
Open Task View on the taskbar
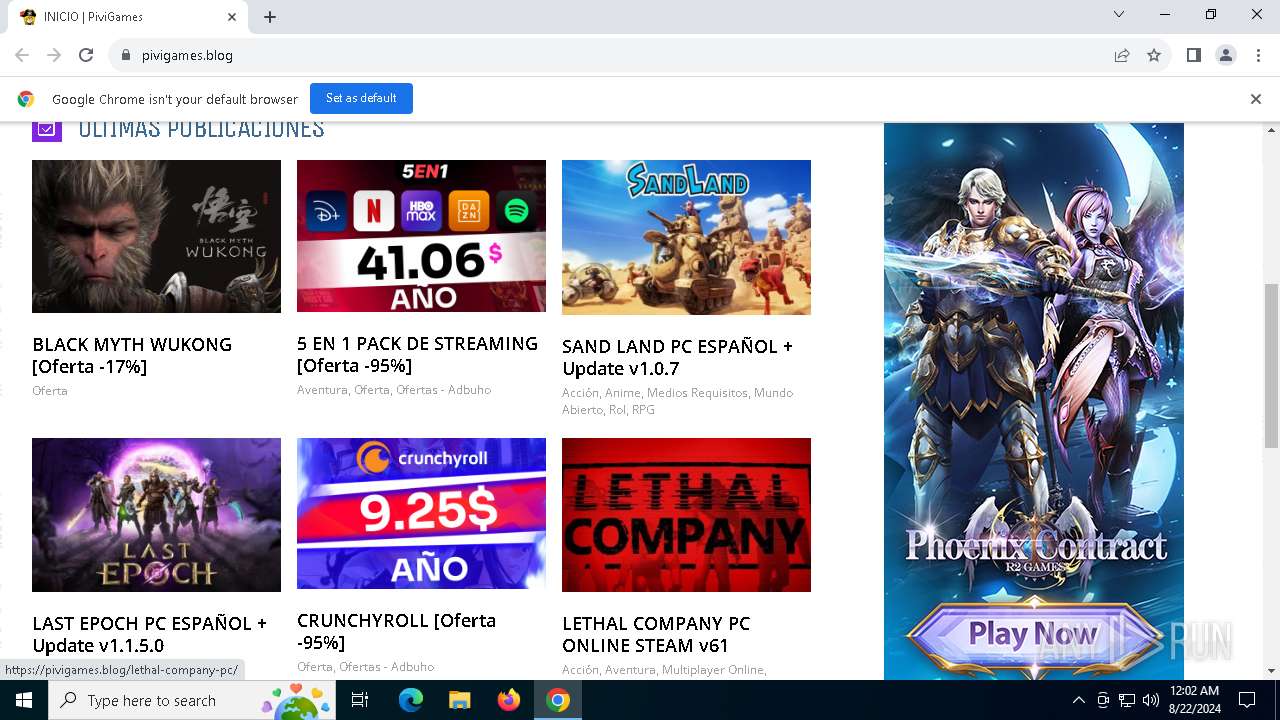click(x=360, y=700)
